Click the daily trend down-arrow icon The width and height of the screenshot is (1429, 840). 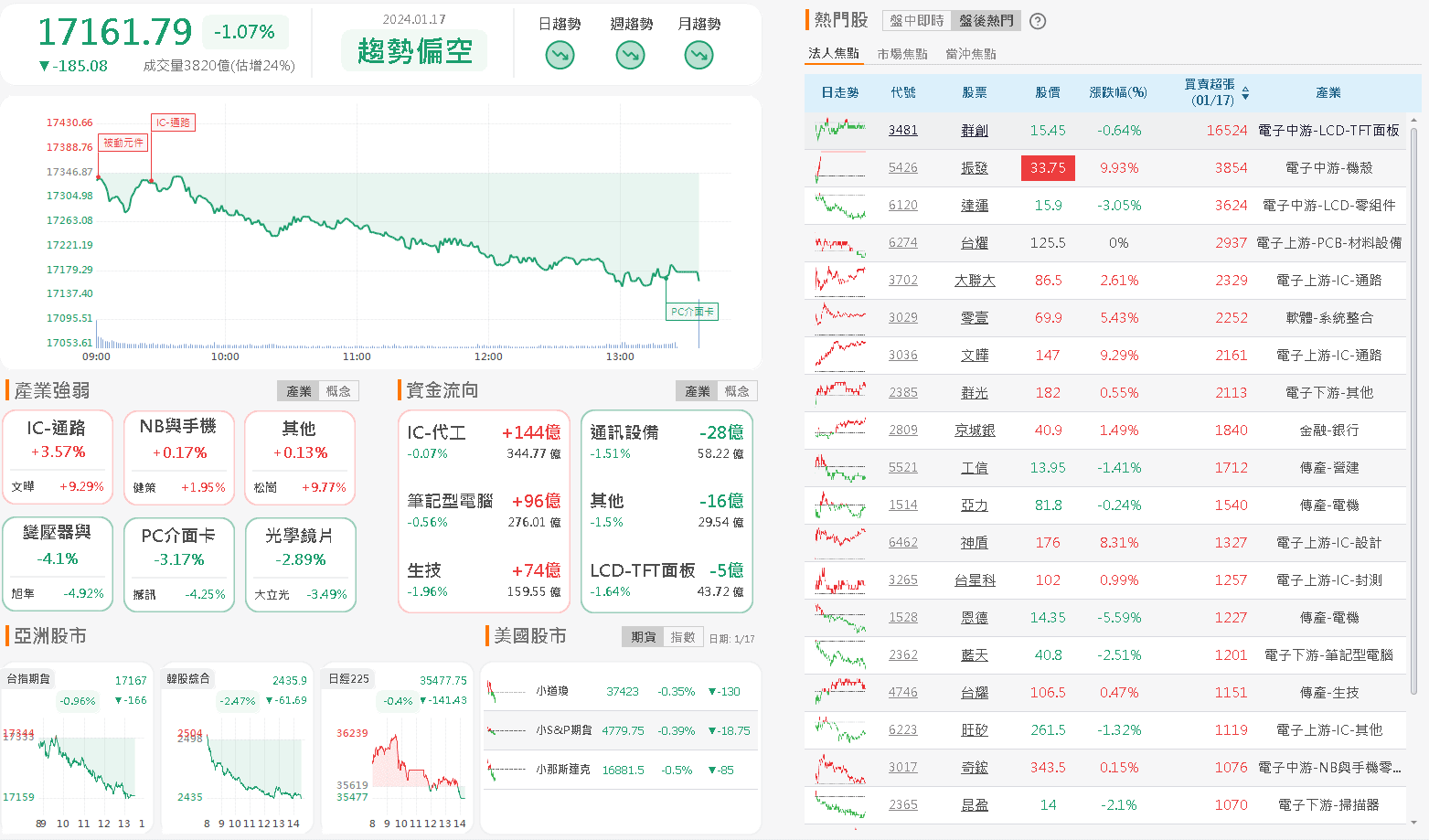click(560, 56)
